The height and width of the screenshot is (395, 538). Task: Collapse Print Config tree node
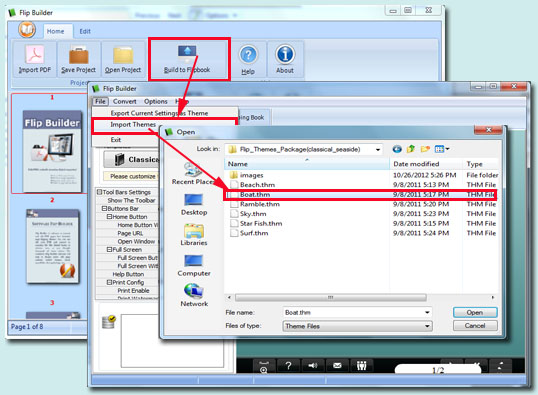(109, 282)
